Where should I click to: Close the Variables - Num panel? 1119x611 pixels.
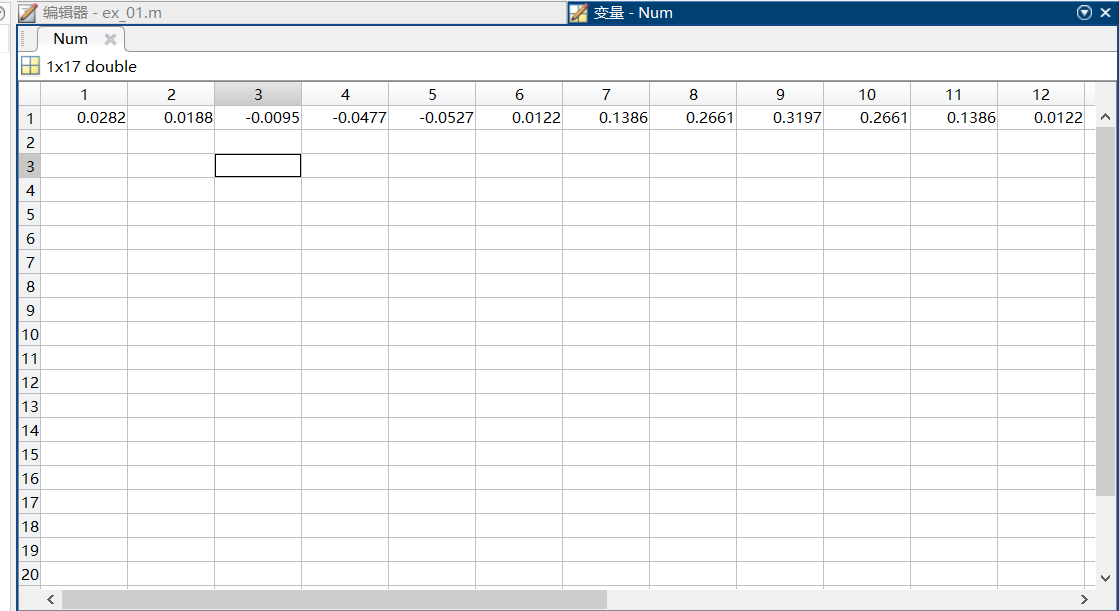click(1105, 13)
